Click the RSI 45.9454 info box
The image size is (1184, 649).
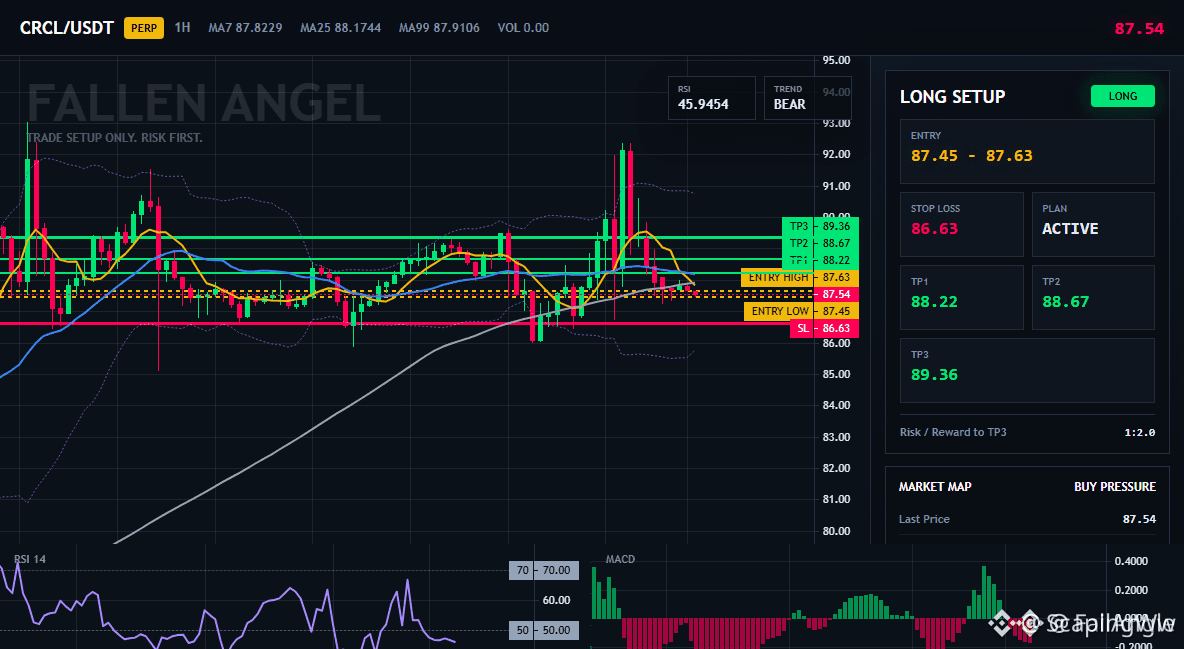click(x=711, y=97)
